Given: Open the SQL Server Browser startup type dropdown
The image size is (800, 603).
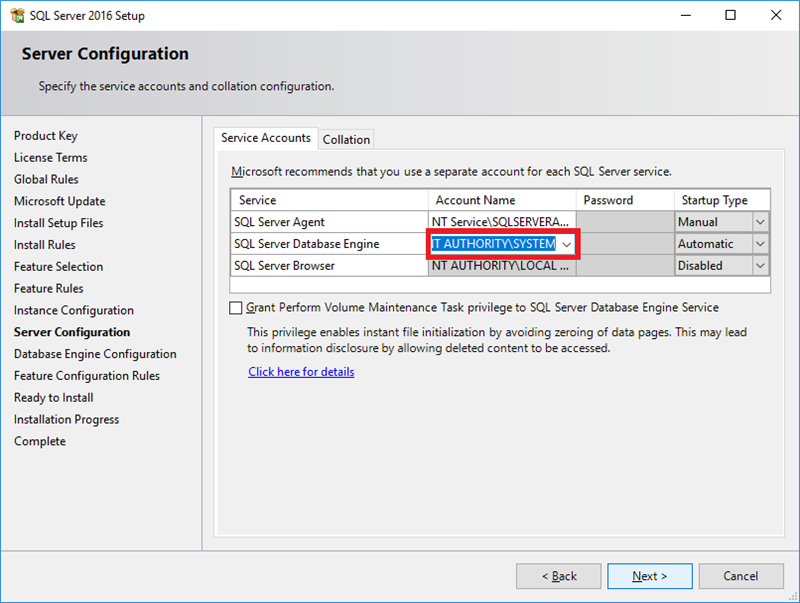Looking at the screenshot, I should tap(760, 266).
